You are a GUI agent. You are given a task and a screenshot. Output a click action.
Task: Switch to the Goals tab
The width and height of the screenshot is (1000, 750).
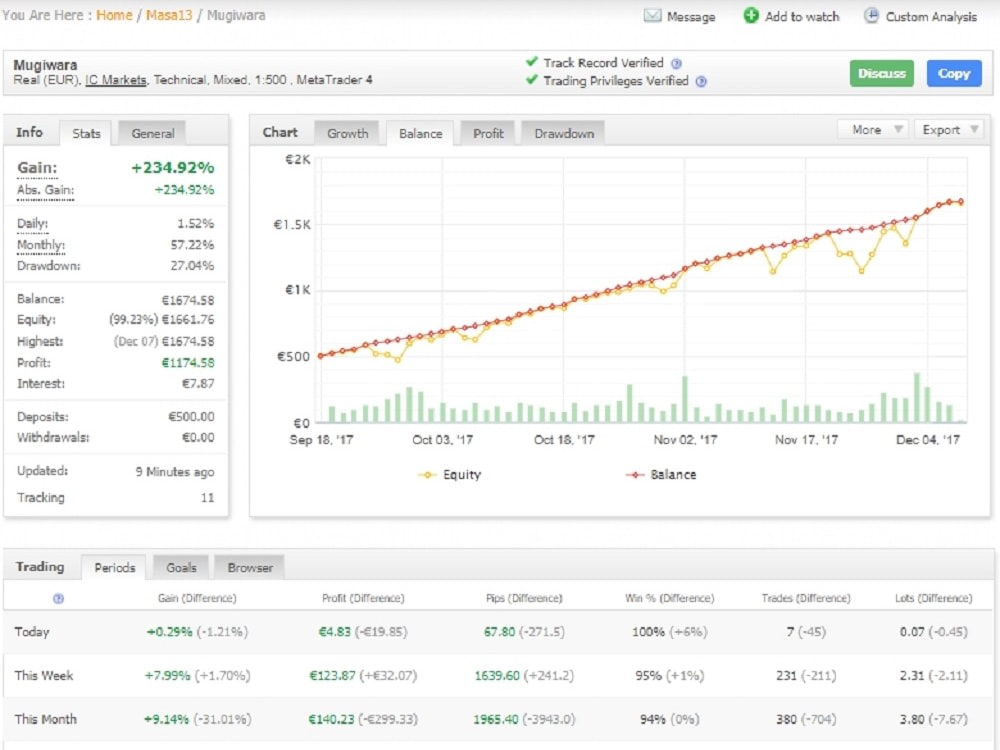coord(181,567)
